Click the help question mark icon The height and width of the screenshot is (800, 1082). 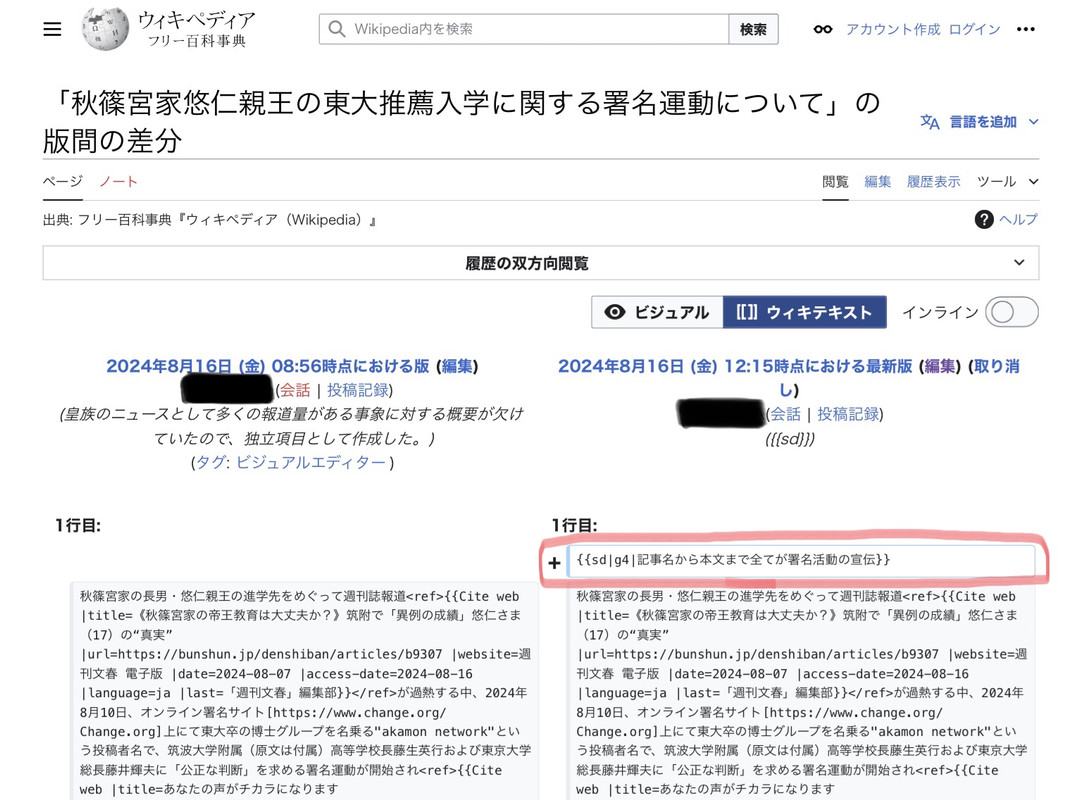pyautogui.click(x=983, y=219)
